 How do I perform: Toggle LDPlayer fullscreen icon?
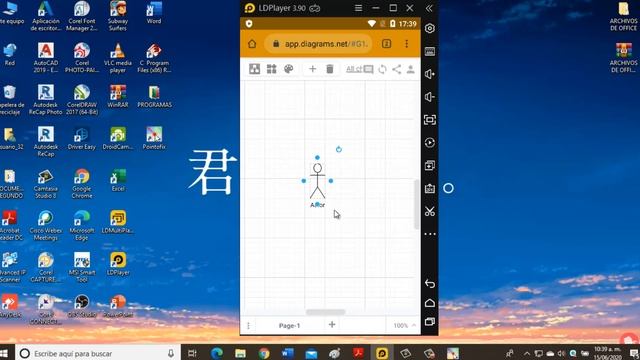(x=430, y=120)
